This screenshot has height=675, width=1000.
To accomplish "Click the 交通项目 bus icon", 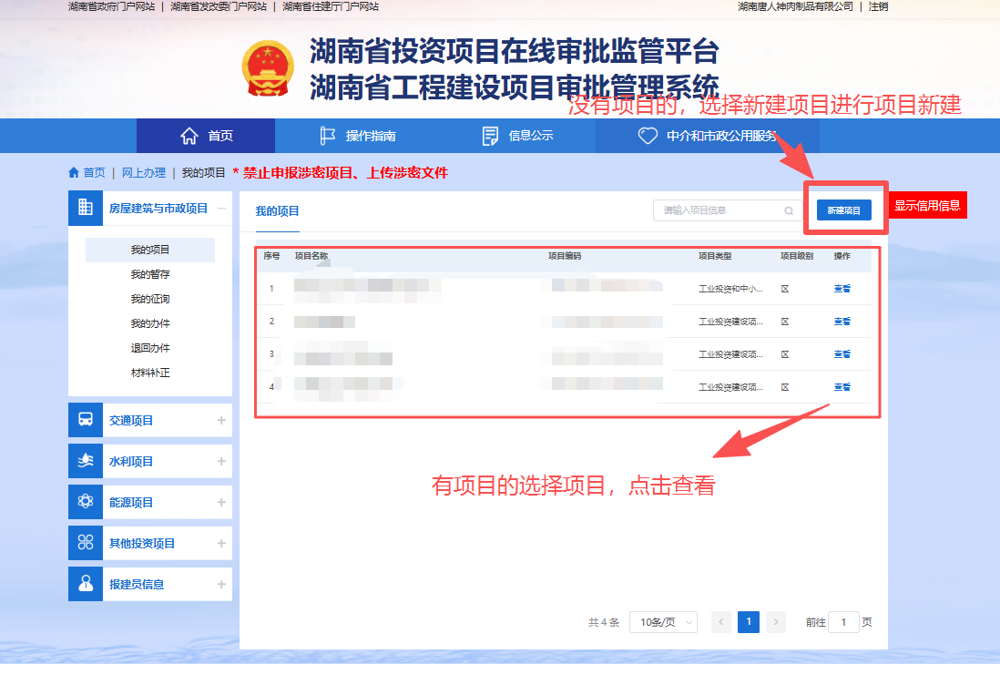I will click(x=85, y=420).
